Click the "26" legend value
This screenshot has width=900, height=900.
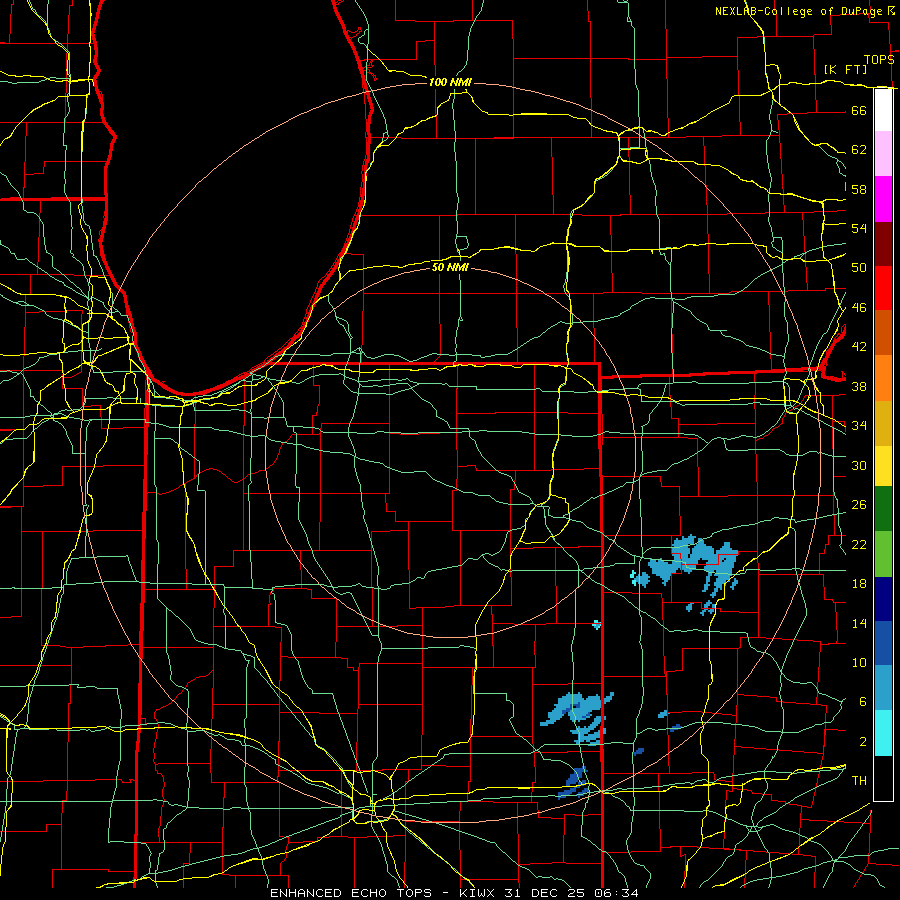click(859, 505)
